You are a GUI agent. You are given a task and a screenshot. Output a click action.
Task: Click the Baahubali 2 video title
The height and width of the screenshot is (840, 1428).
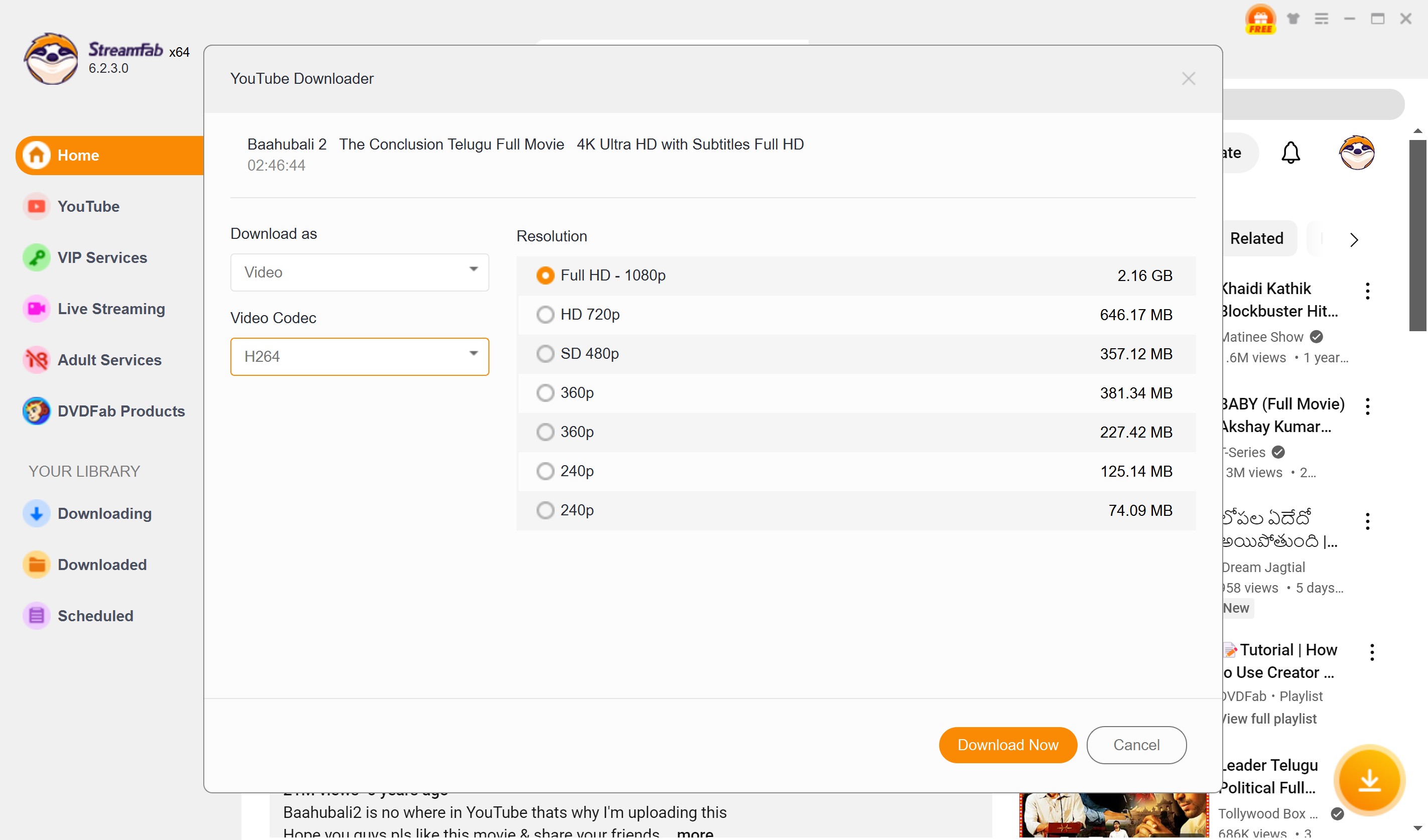coord(526,145)
